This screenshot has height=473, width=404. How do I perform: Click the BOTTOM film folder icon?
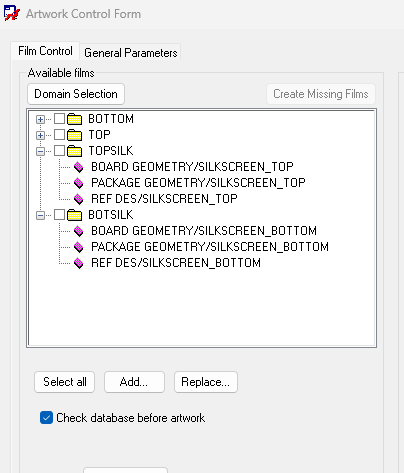[x=74, y=119]
